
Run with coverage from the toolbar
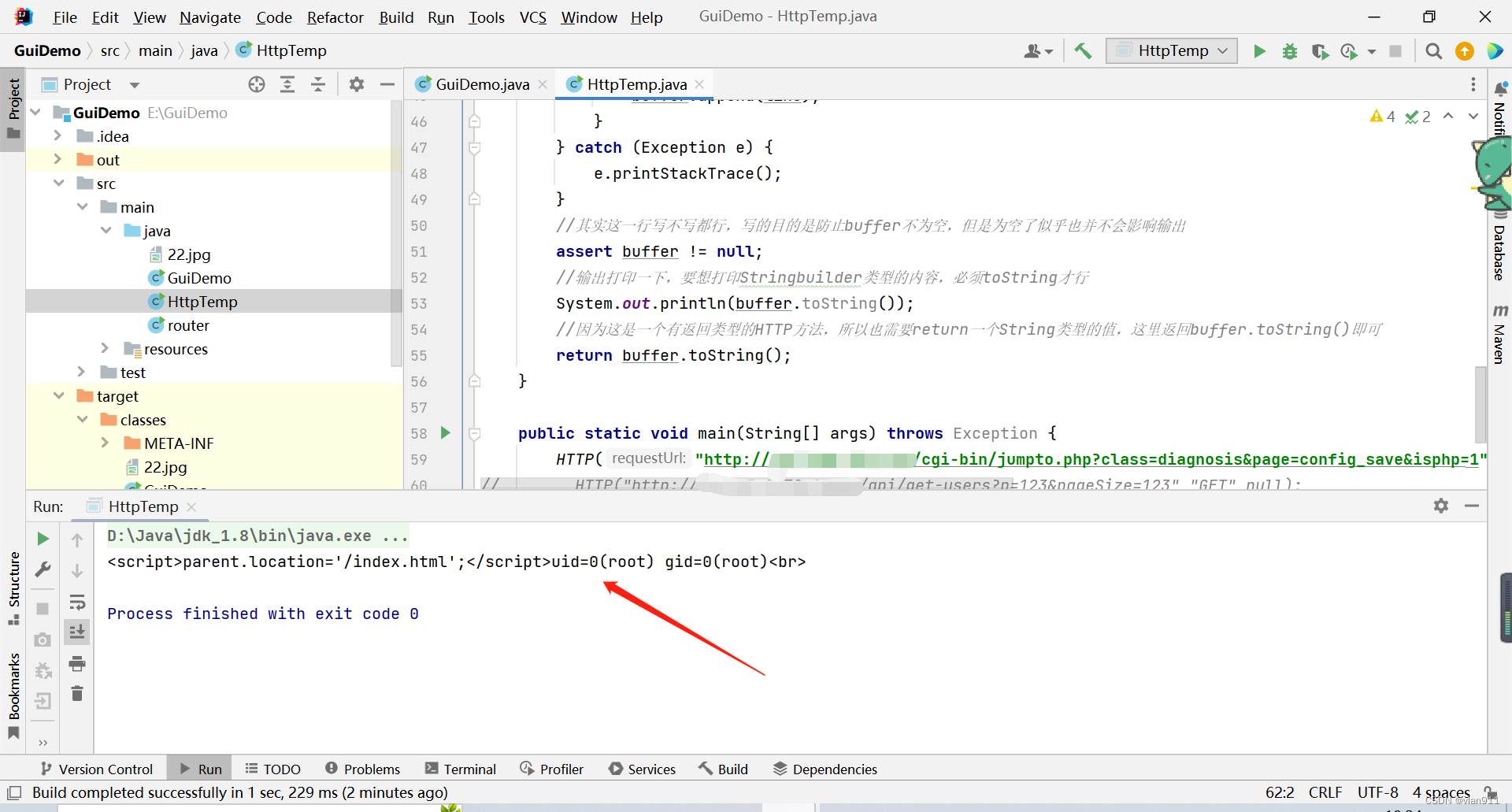click(1320, 51)
